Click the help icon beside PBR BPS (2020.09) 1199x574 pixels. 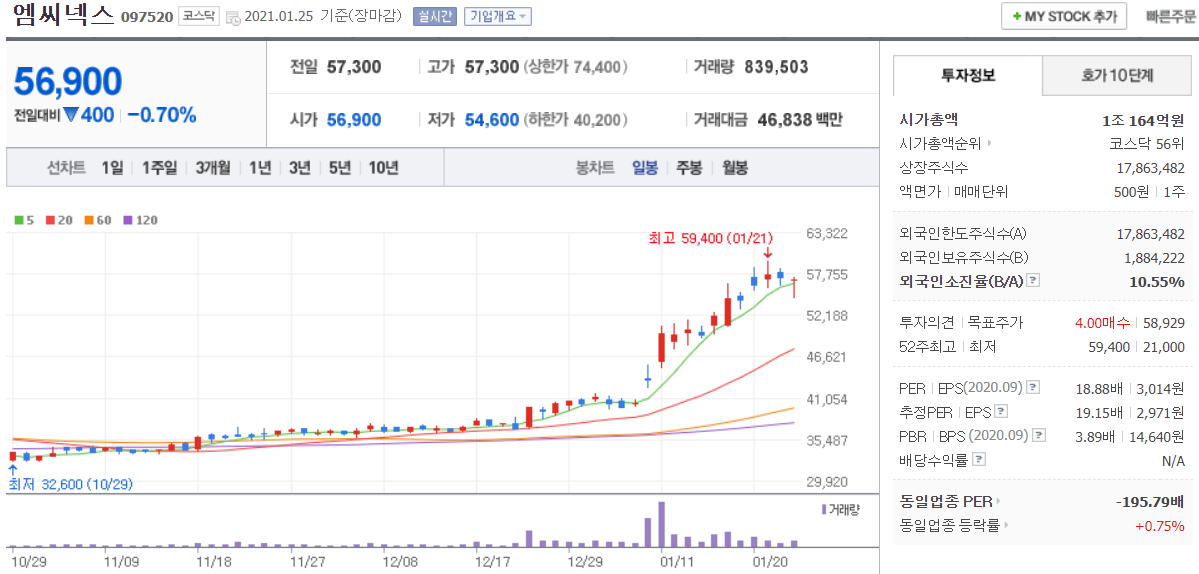point(1039,436)
